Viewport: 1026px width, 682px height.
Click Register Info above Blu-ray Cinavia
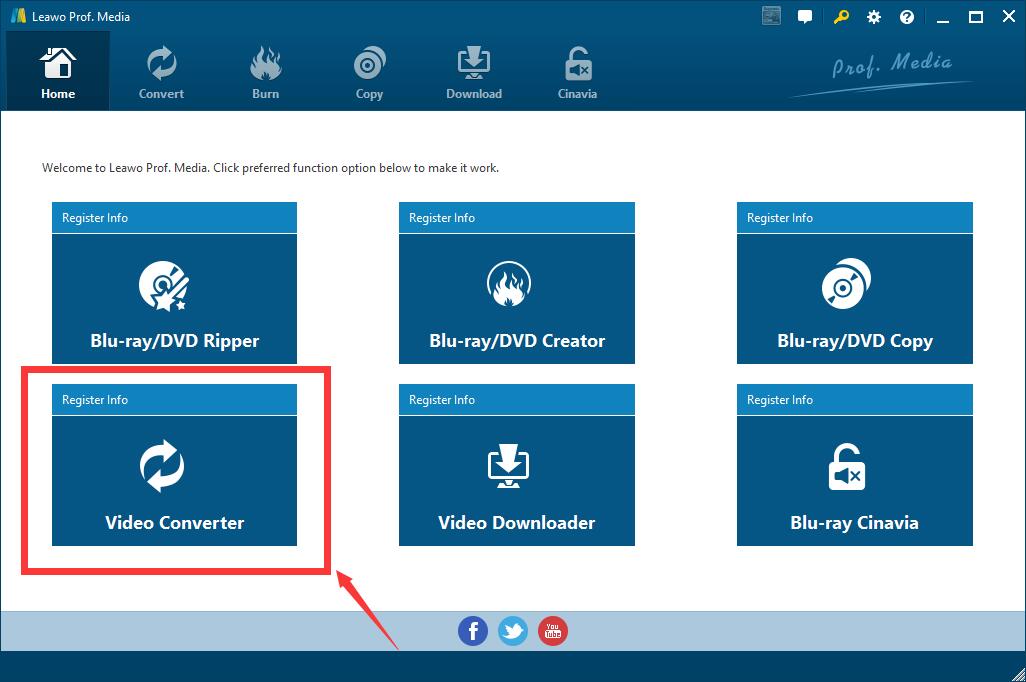[780, 400]
